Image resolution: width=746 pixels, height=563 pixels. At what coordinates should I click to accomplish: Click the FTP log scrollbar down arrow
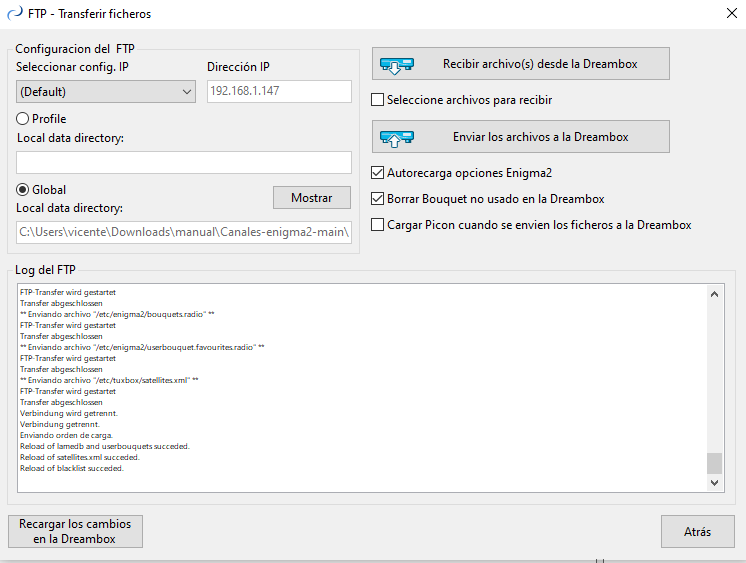714,482
